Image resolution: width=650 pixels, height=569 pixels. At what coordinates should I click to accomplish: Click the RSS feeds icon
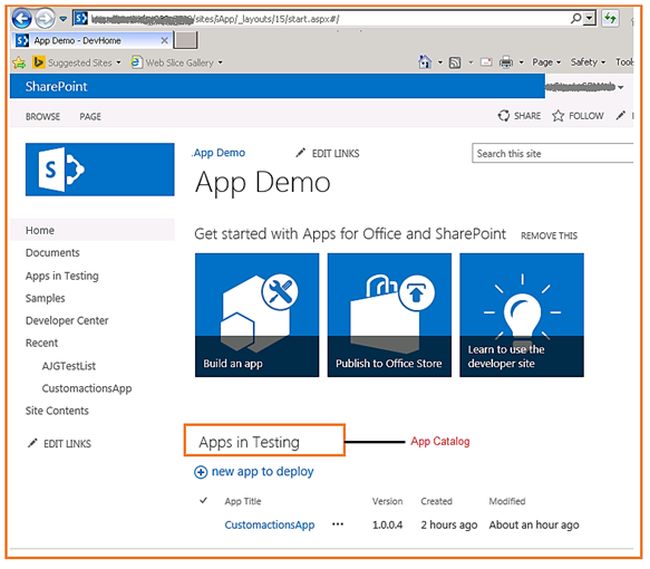(455, 63)
